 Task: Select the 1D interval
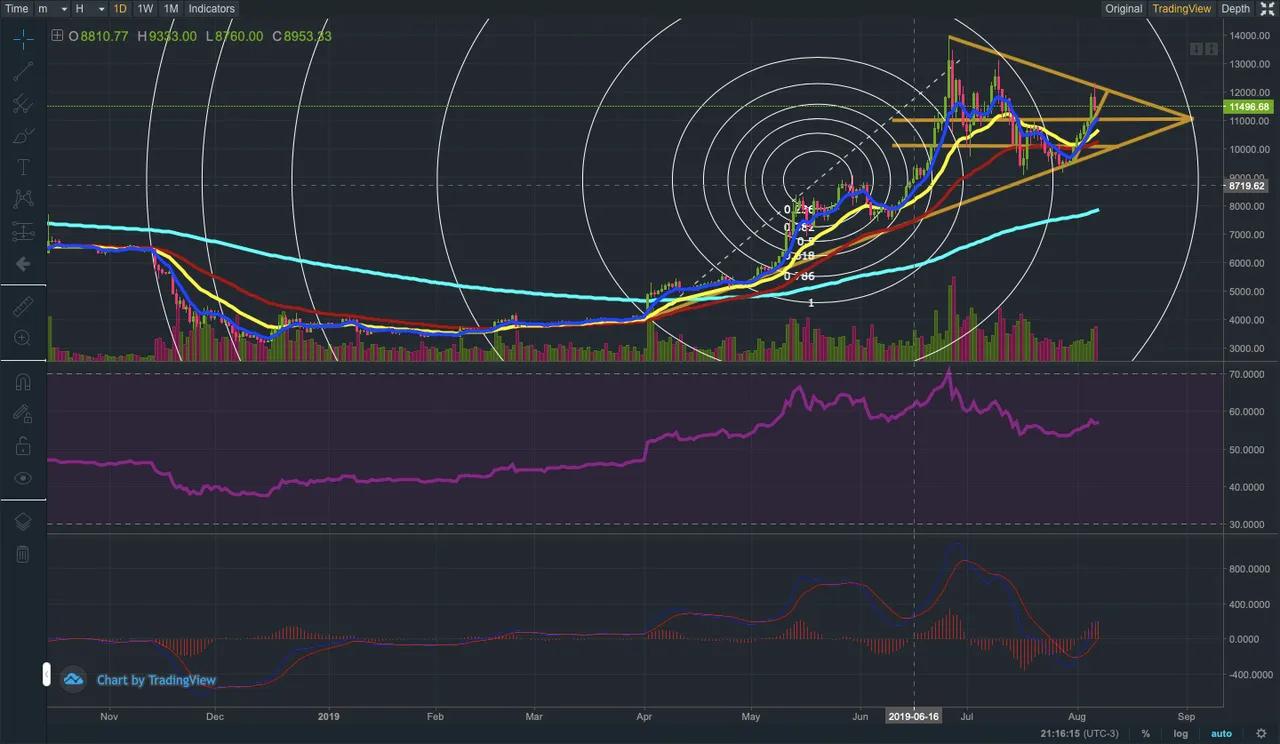(120, 9)
